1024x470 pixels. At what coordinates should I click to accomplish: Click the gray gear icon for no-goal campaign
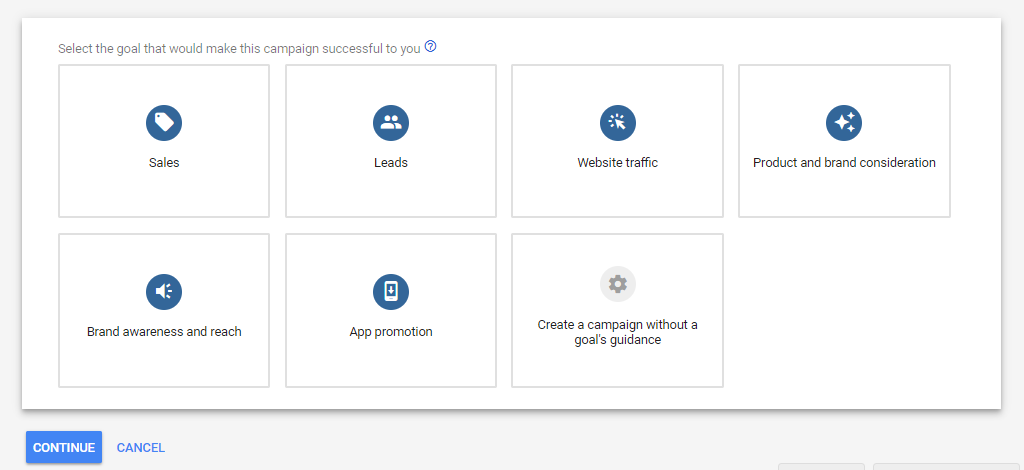pyautogui.click(x=617, y=284)
